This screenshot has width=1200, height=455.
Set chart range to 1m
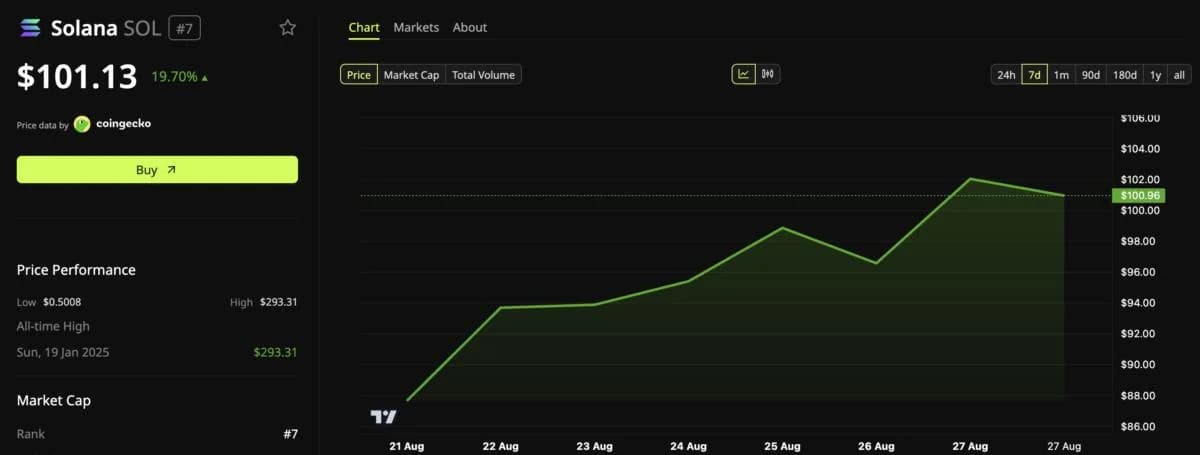pos(1062,75)
